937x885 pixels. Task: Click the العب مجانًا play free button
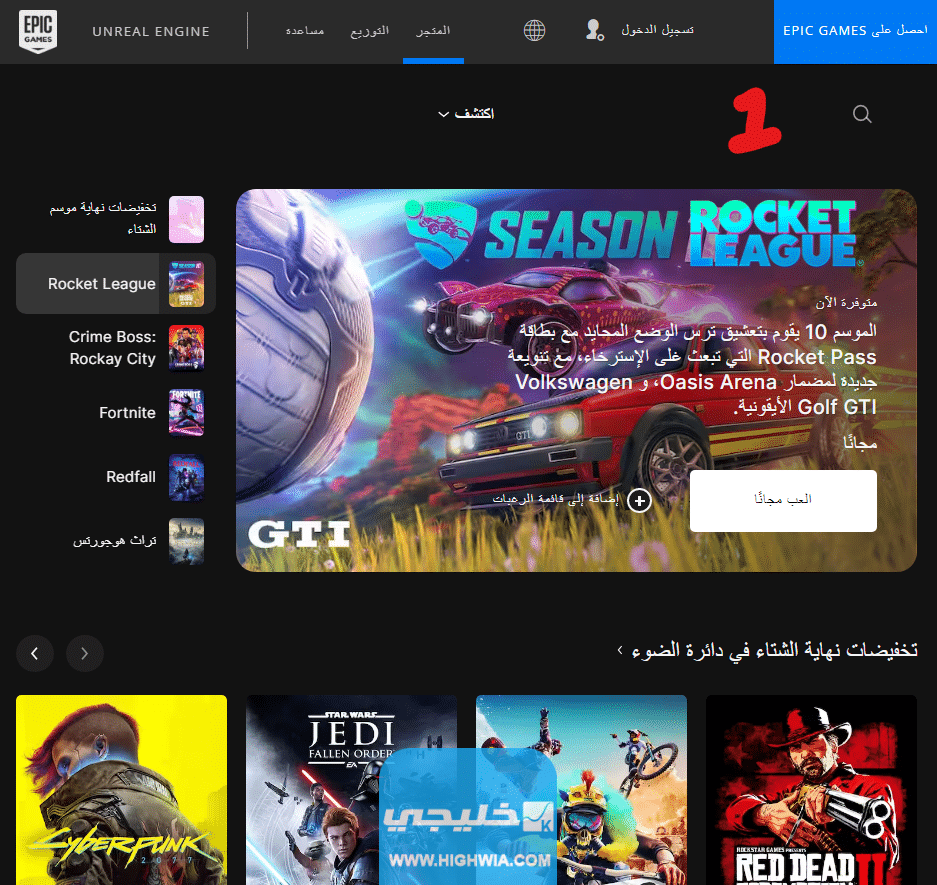(783, 500)
